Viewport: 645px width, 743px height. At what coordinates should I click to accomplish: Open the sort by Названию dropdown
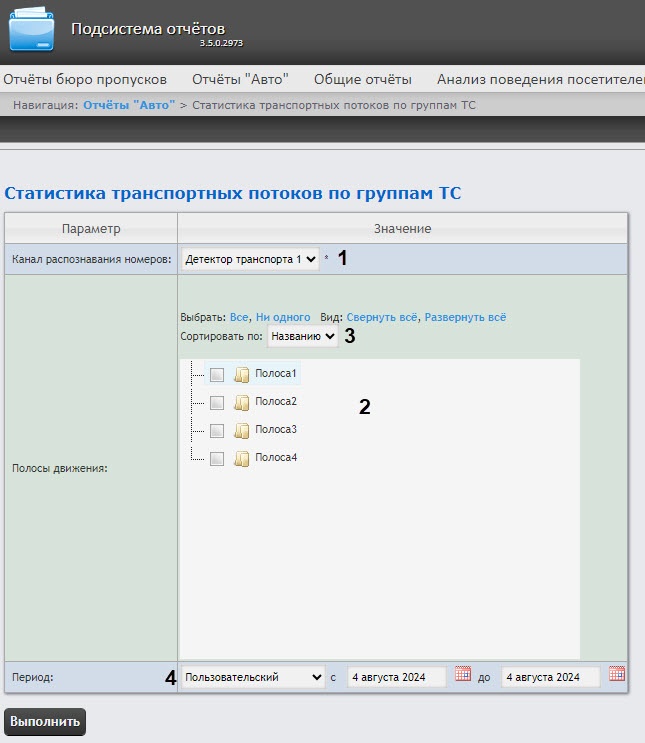(302, 337)
